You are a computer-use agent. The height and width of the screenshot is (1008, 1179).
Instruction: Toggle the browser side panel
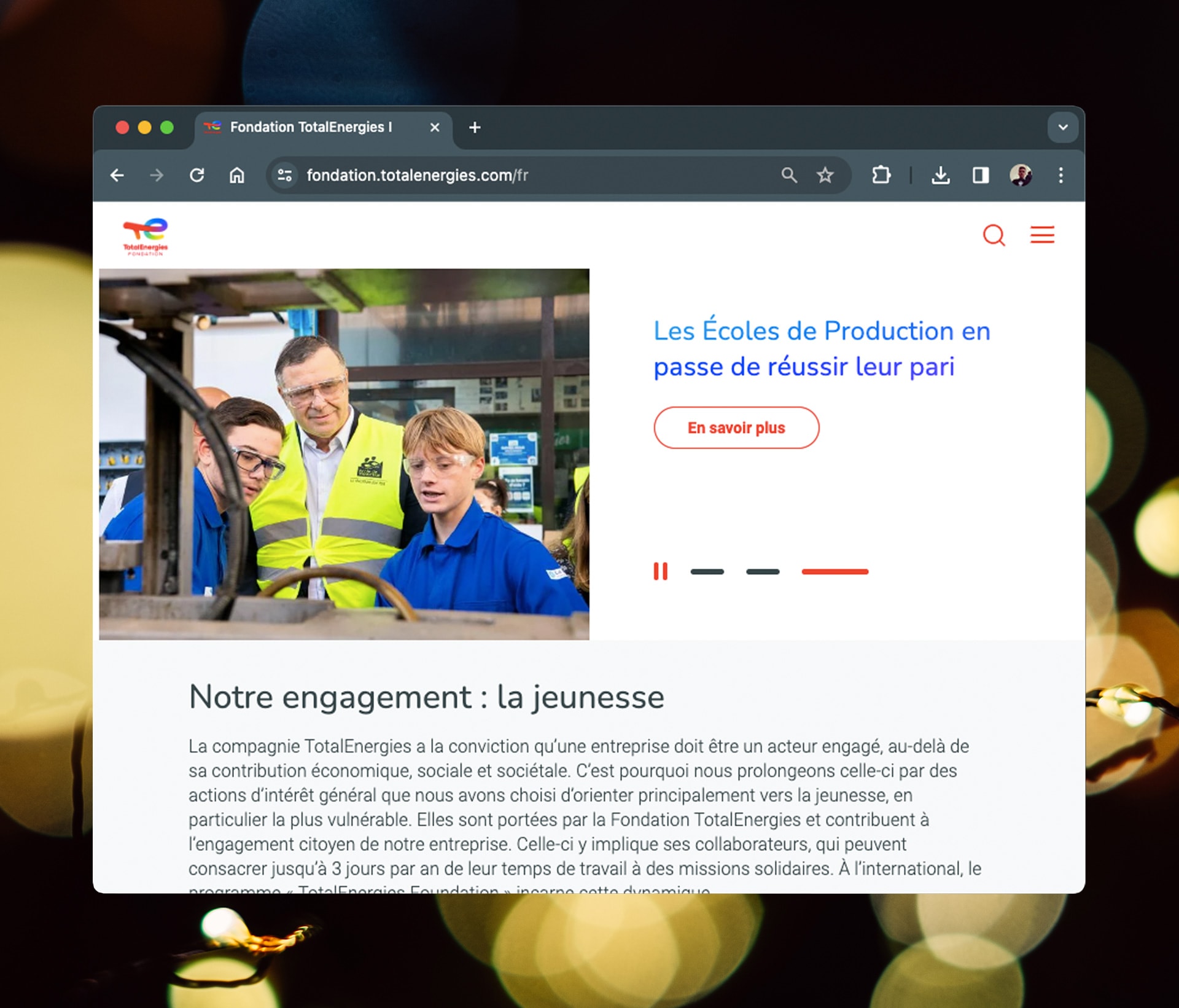pyautogui.click(x=981, y=176)
